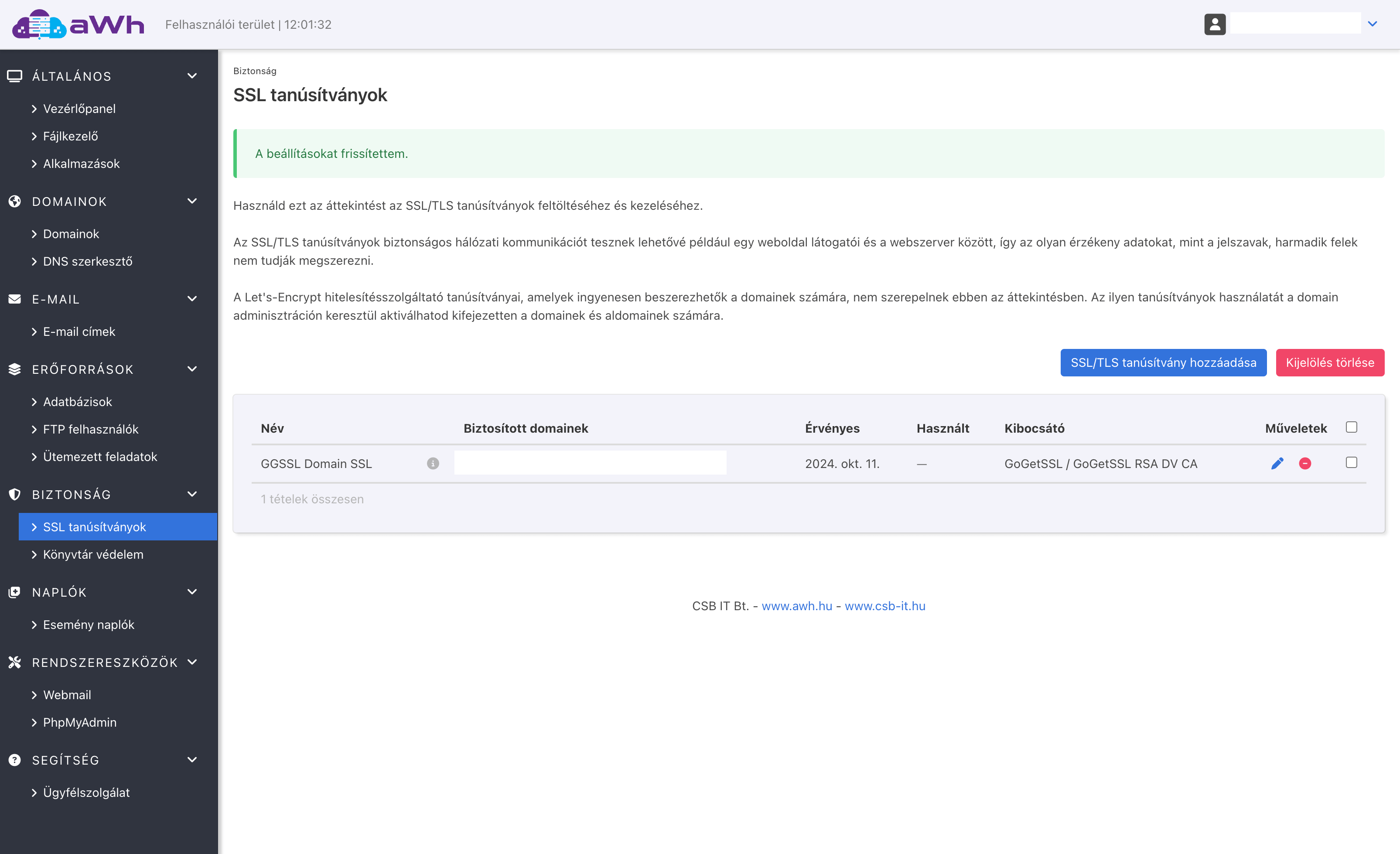Screen dimensions: 1400x854
Task: Click the Segítség question mark icon
Action: 15,760
